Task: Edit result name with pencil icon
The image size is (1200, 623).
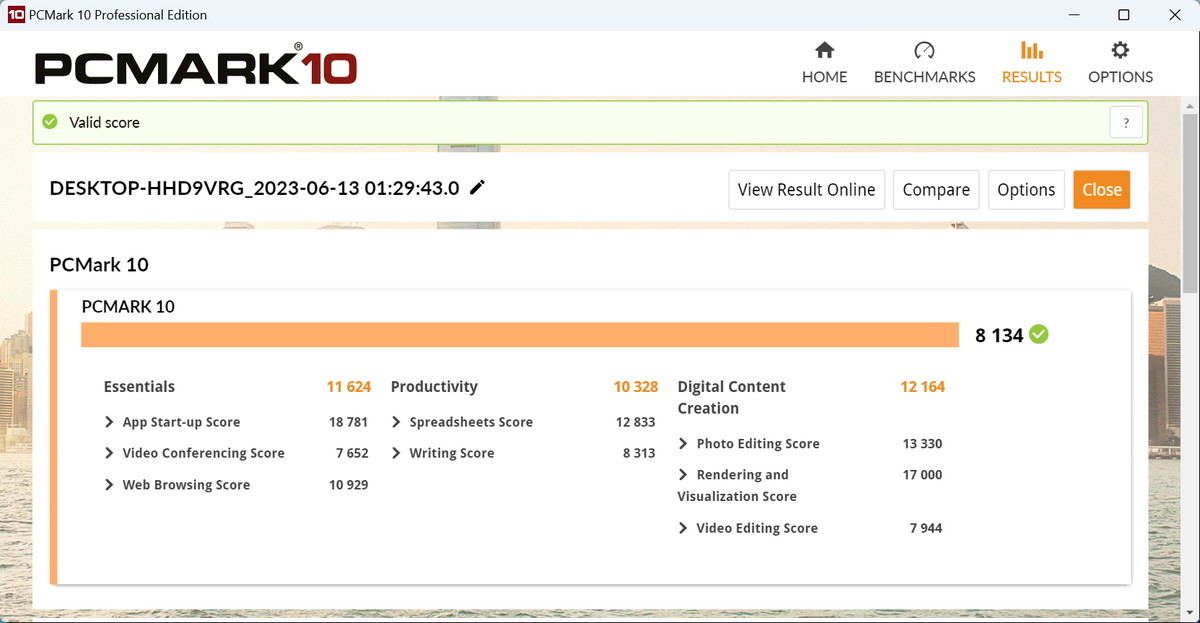Action: (x=478, y=187)
